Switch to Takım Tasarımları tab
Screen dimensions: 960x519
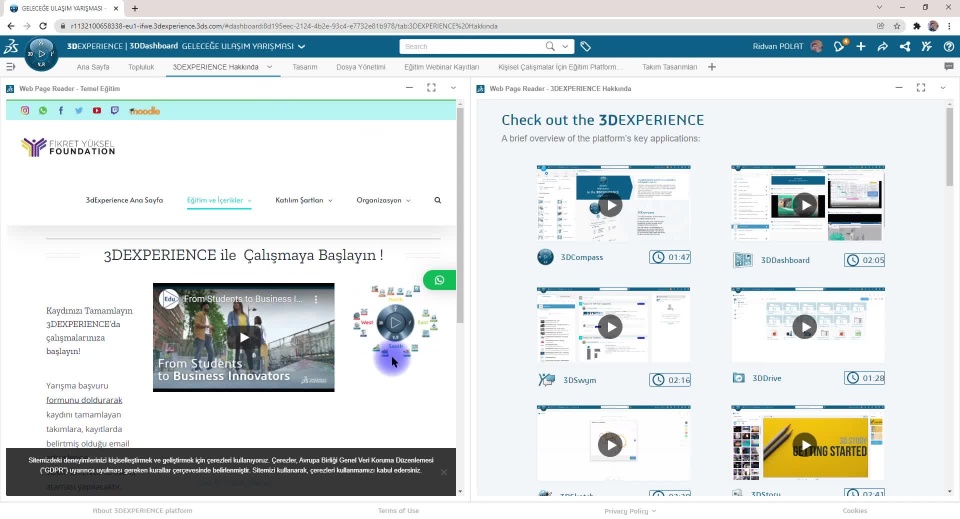(x=669, y=67)
